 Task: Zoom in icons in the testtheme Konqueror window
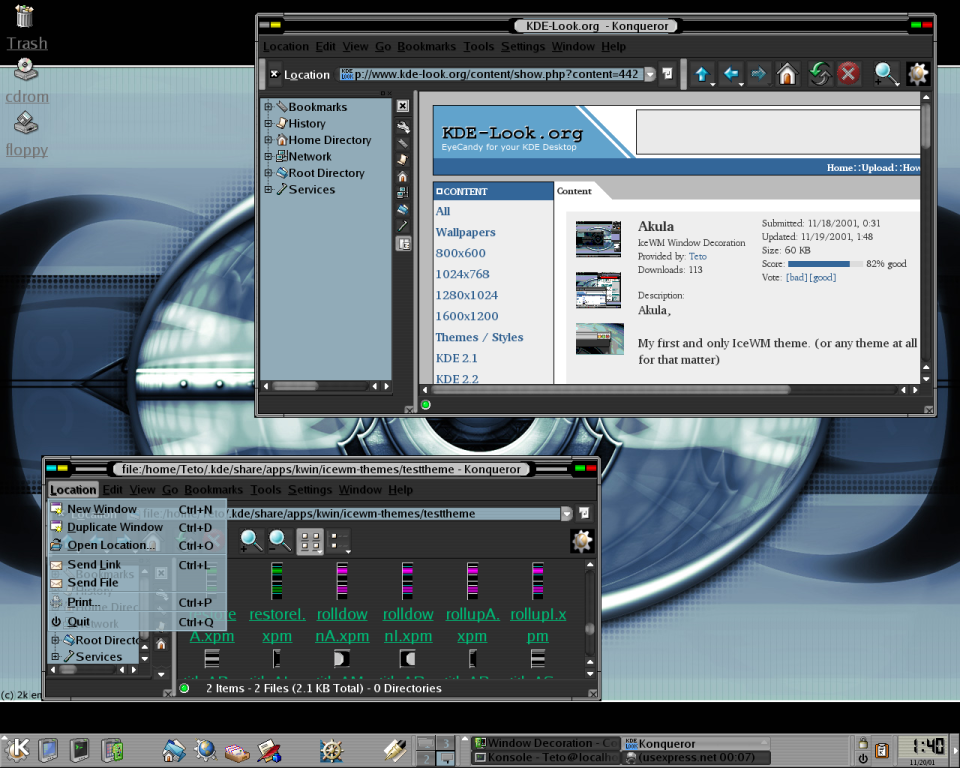(x=250, y=541)
